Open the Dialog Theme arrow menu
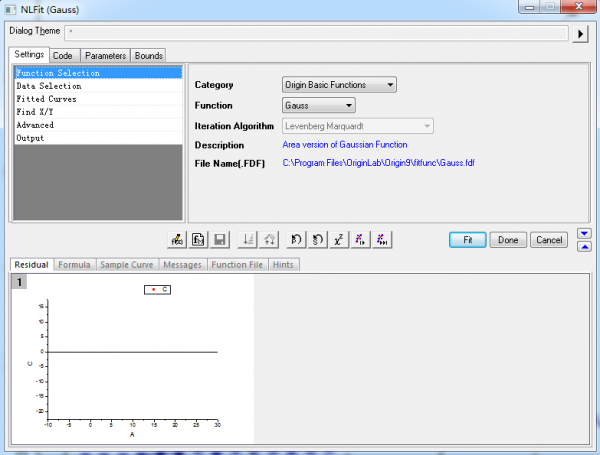This screenshot has width=600, height=455. 580,34
